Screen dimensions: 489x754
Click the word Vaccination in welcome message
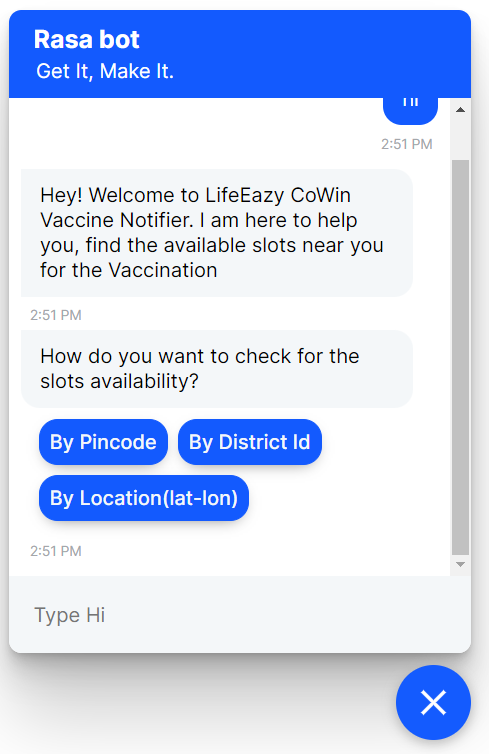(163, 270)
